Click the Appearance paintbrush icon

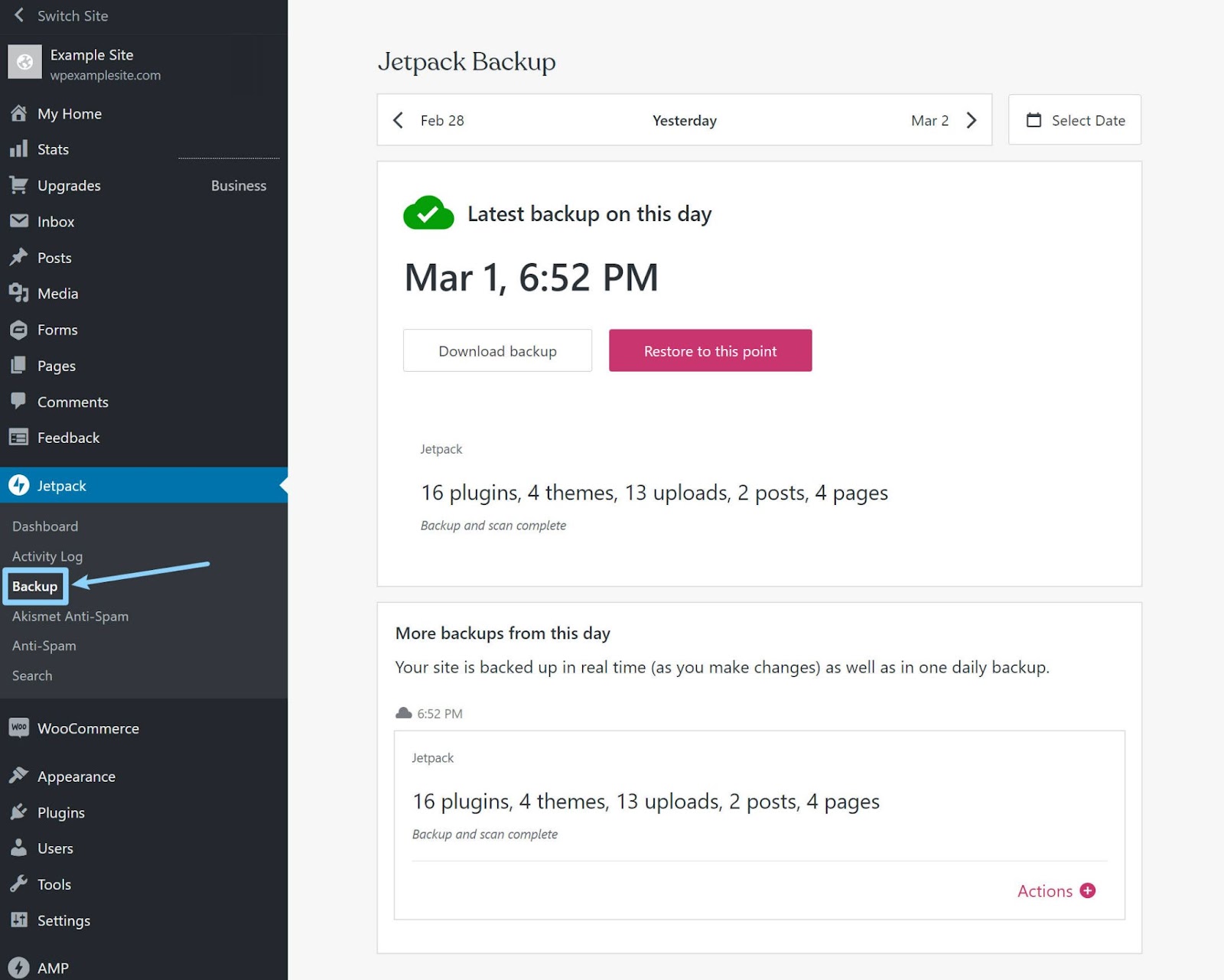pyautogui.click(x=19, y=775)
